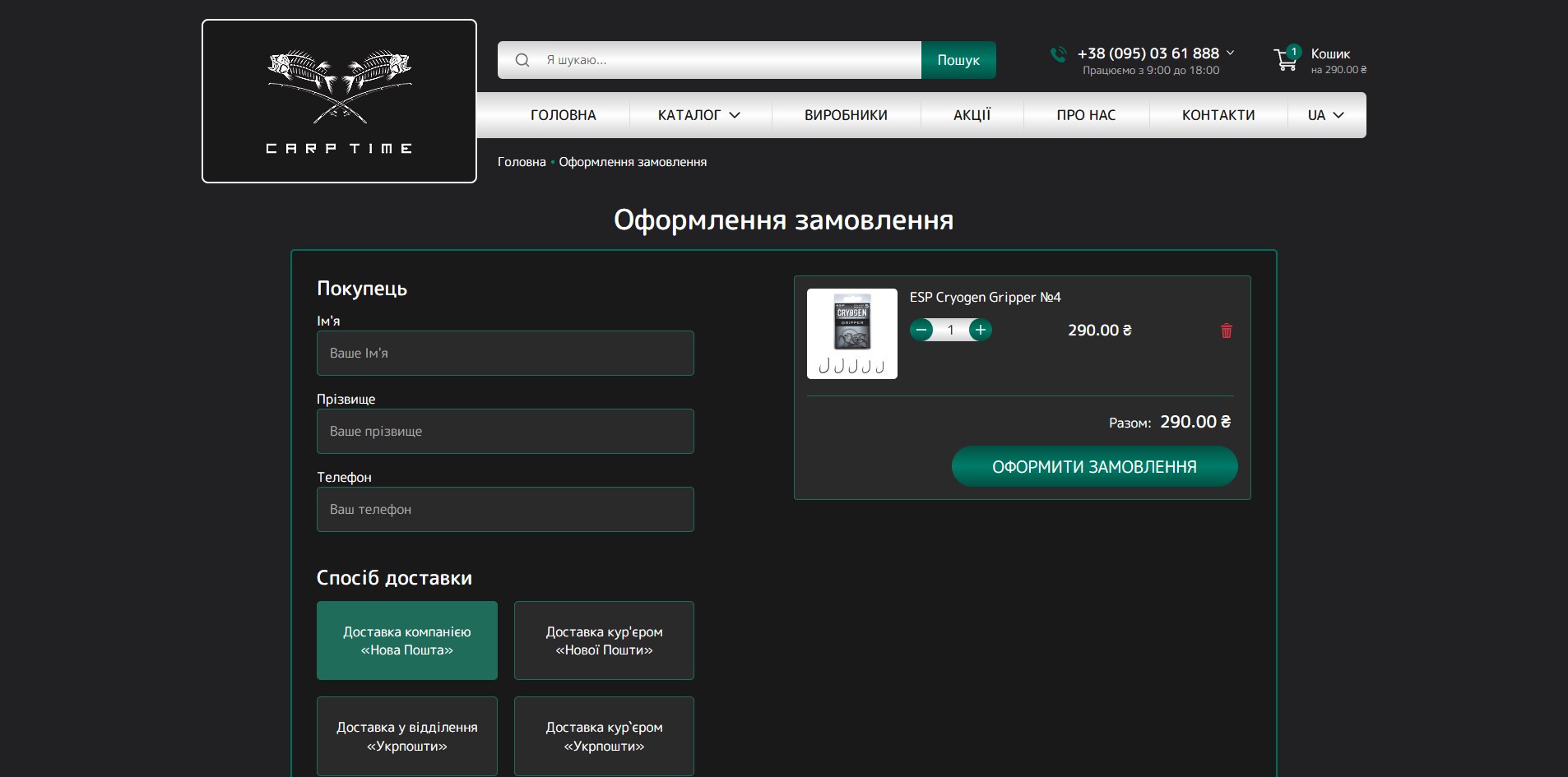Open the АКЦІЇ menu item
Image resolution: width=1568 pixels, height=777 pixels.
[972, 115]
